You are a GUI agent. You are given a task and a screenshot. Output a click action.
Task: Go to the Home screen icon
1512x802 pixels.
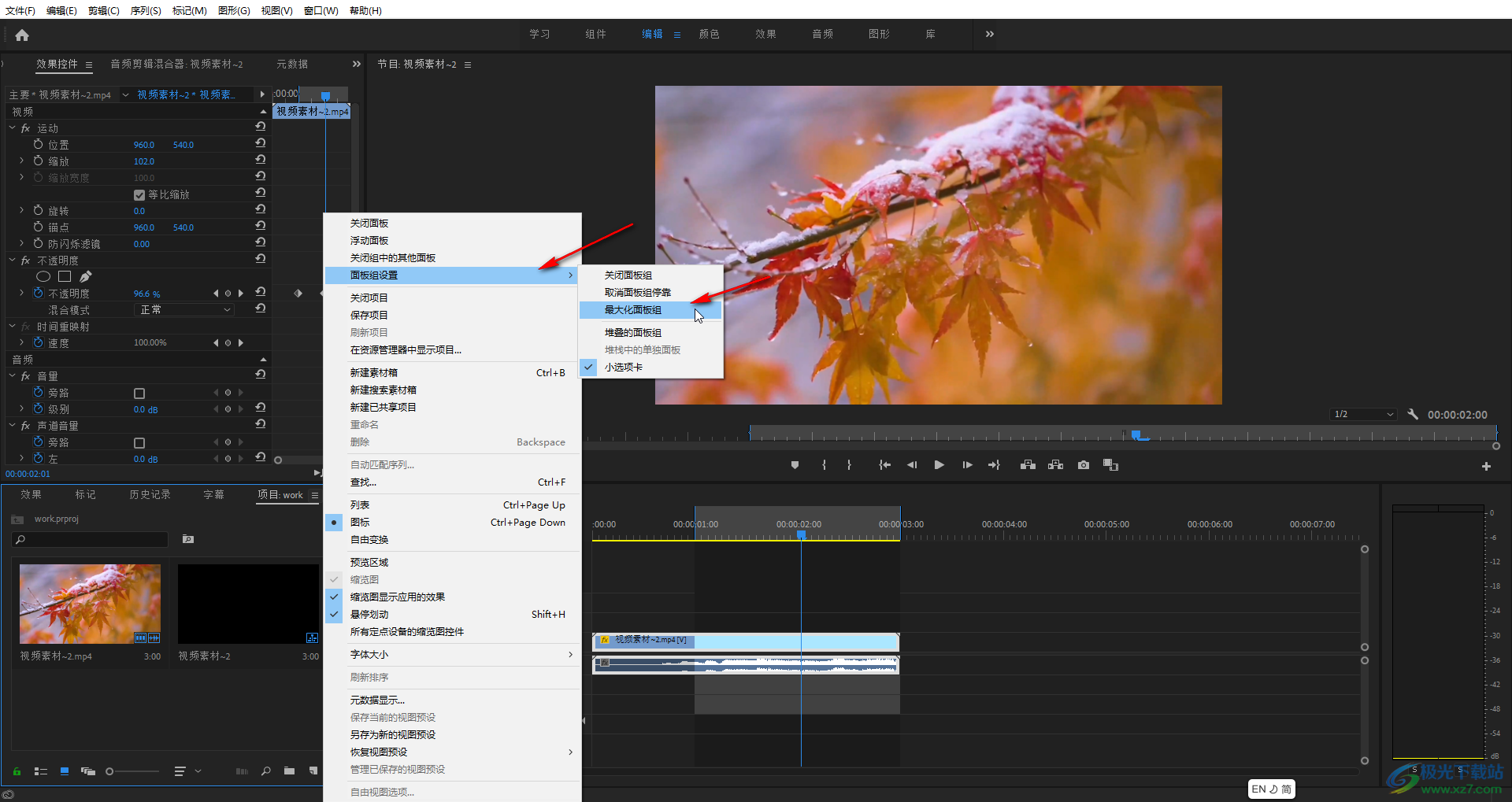22,35
